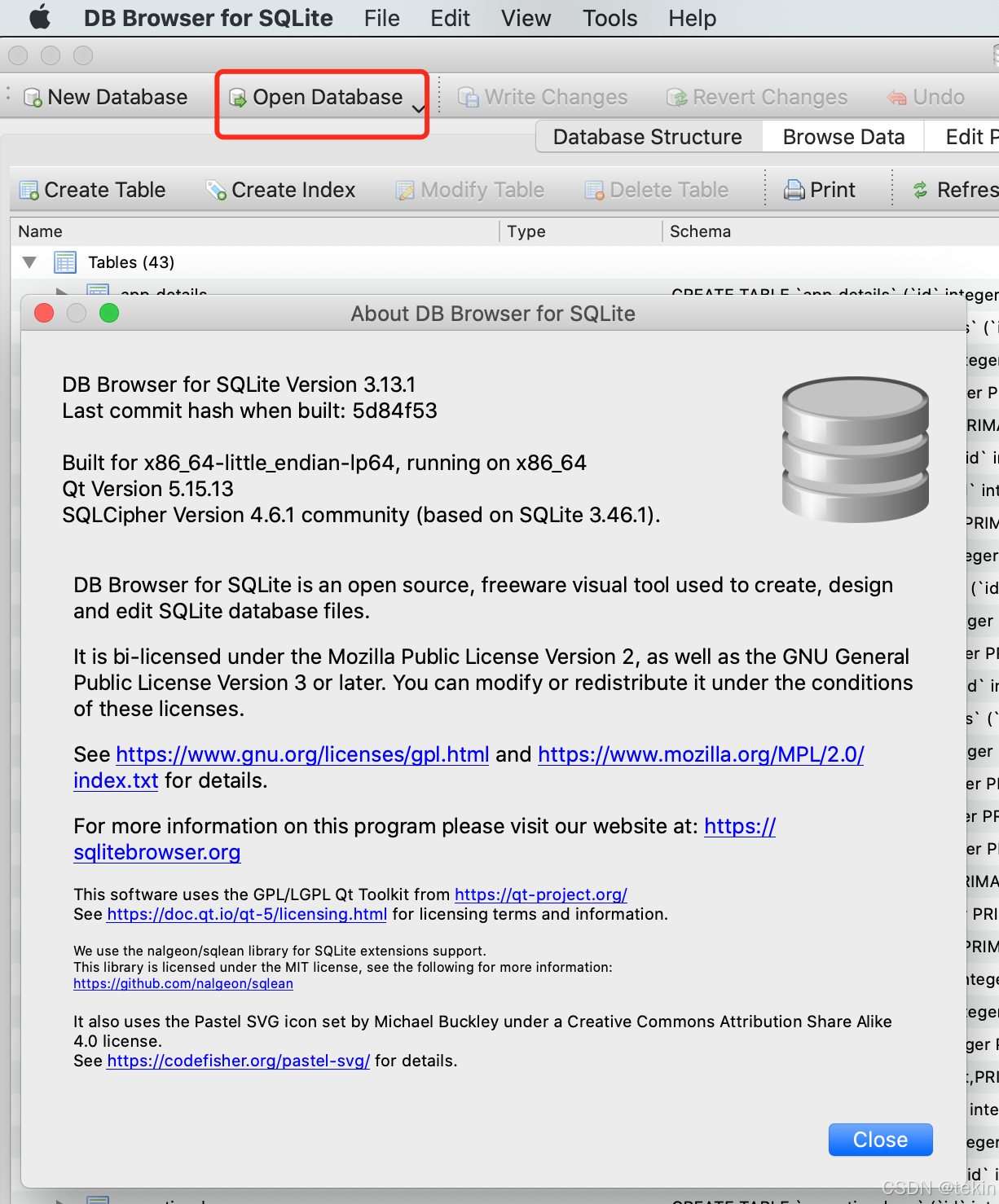The width and height of the screenshot is (999, 1204).
Task: Open the Apple menu
Action: click(40, 17)
